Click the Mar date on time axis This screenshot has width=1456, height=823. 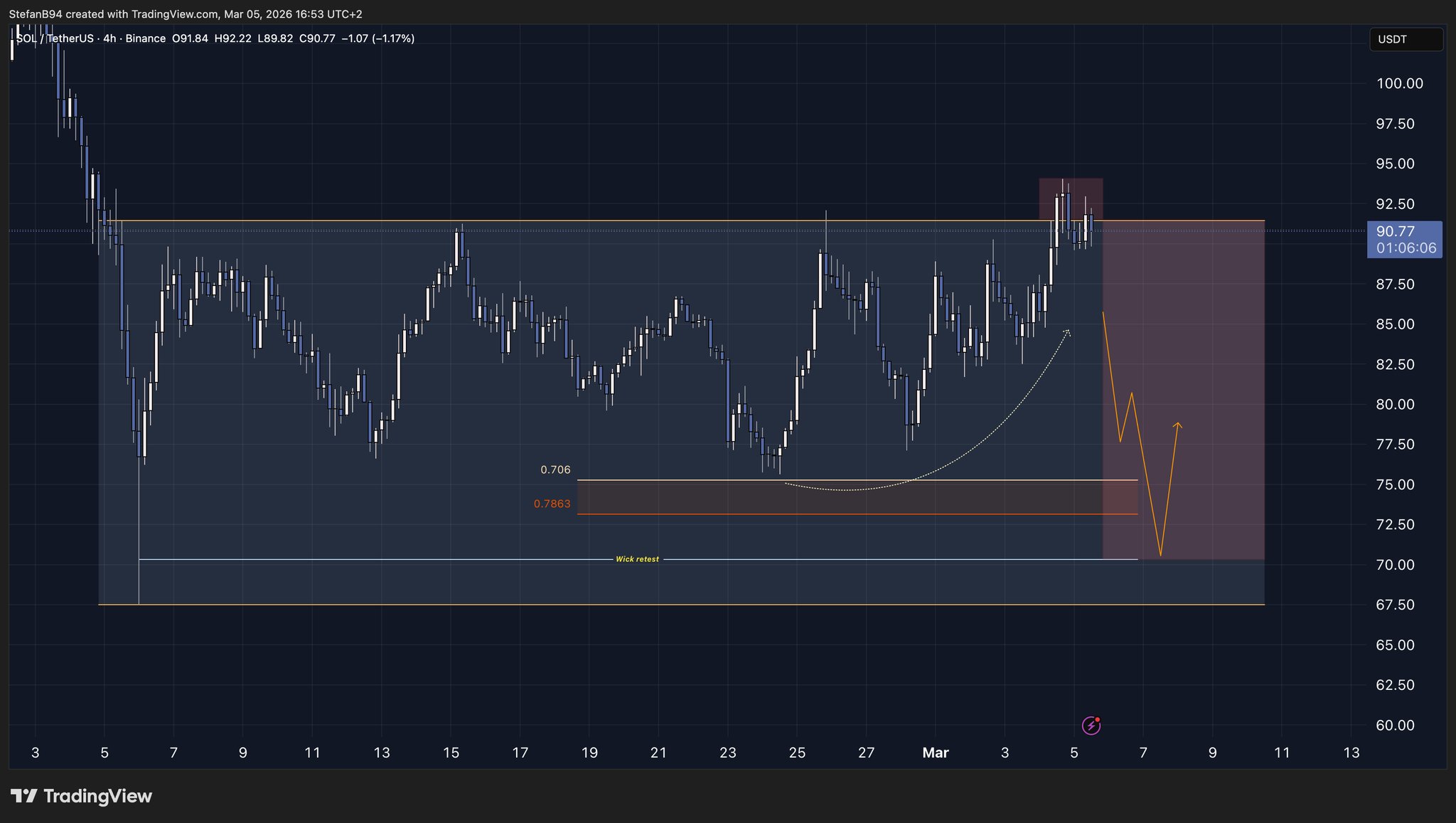click(935, 753)
